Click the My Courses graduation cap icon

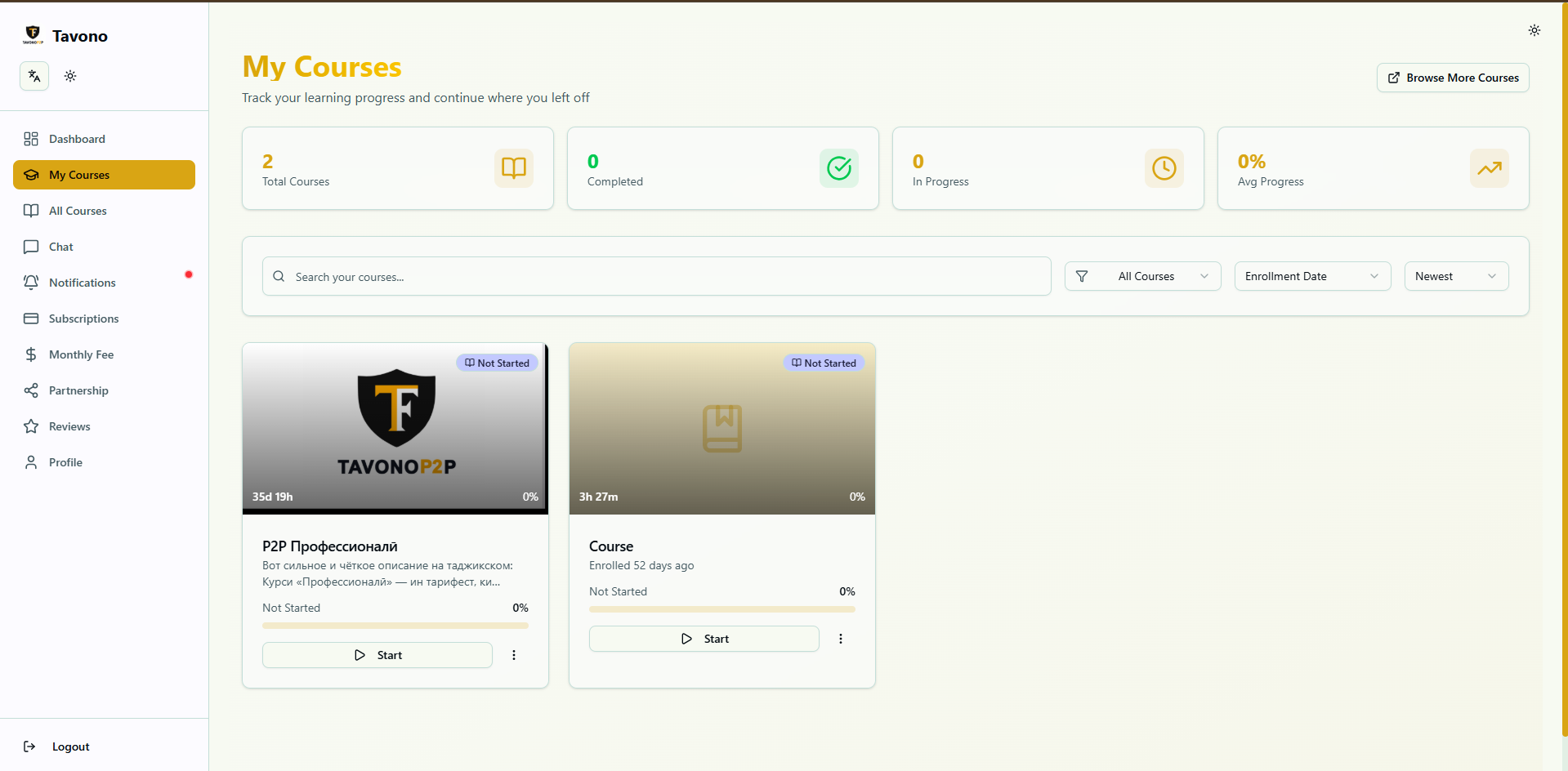pyautogui.click(x=31, y=175)
